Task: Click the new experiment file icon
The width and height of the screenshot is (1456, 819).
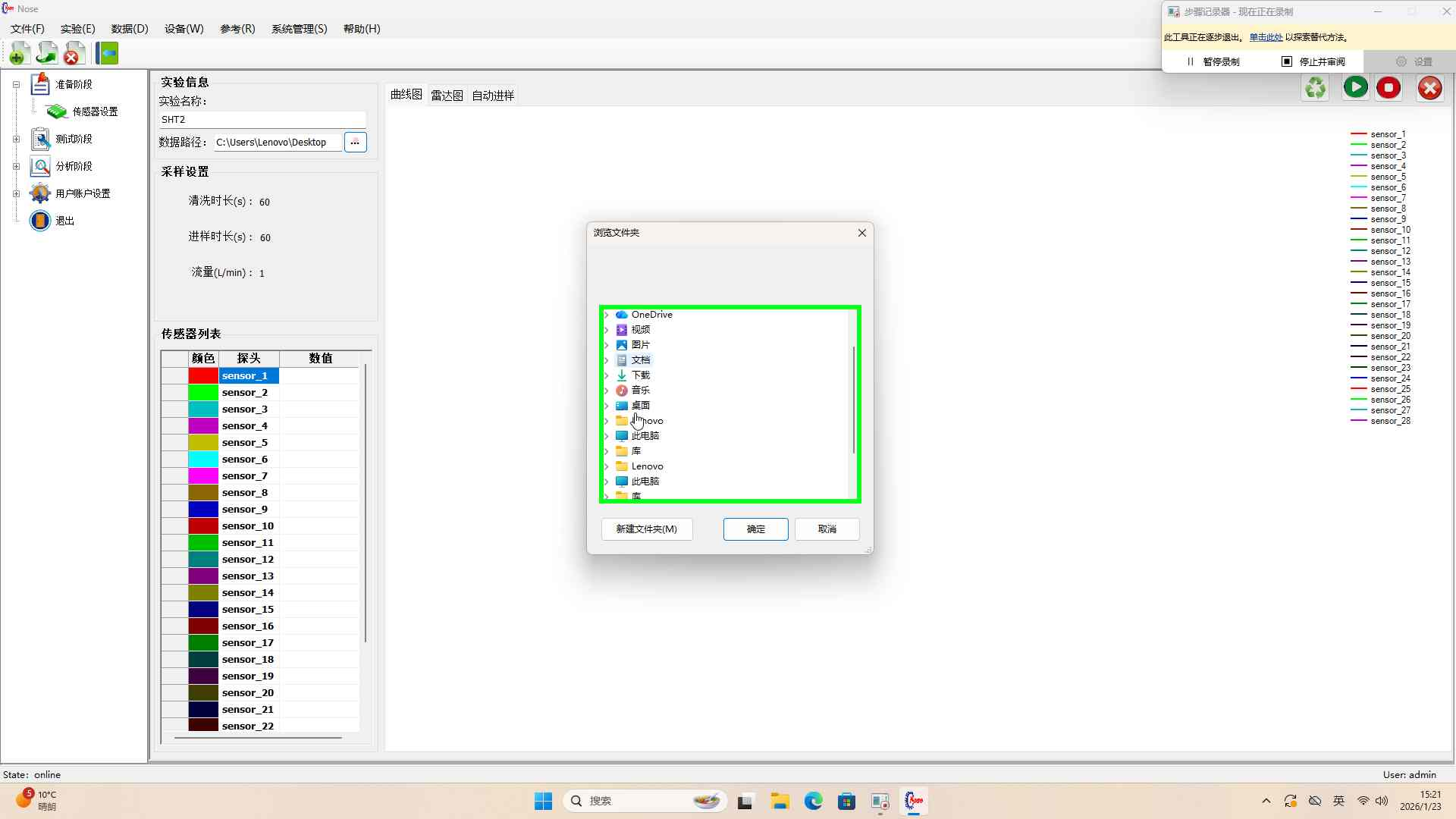Action: coord(20,54)
